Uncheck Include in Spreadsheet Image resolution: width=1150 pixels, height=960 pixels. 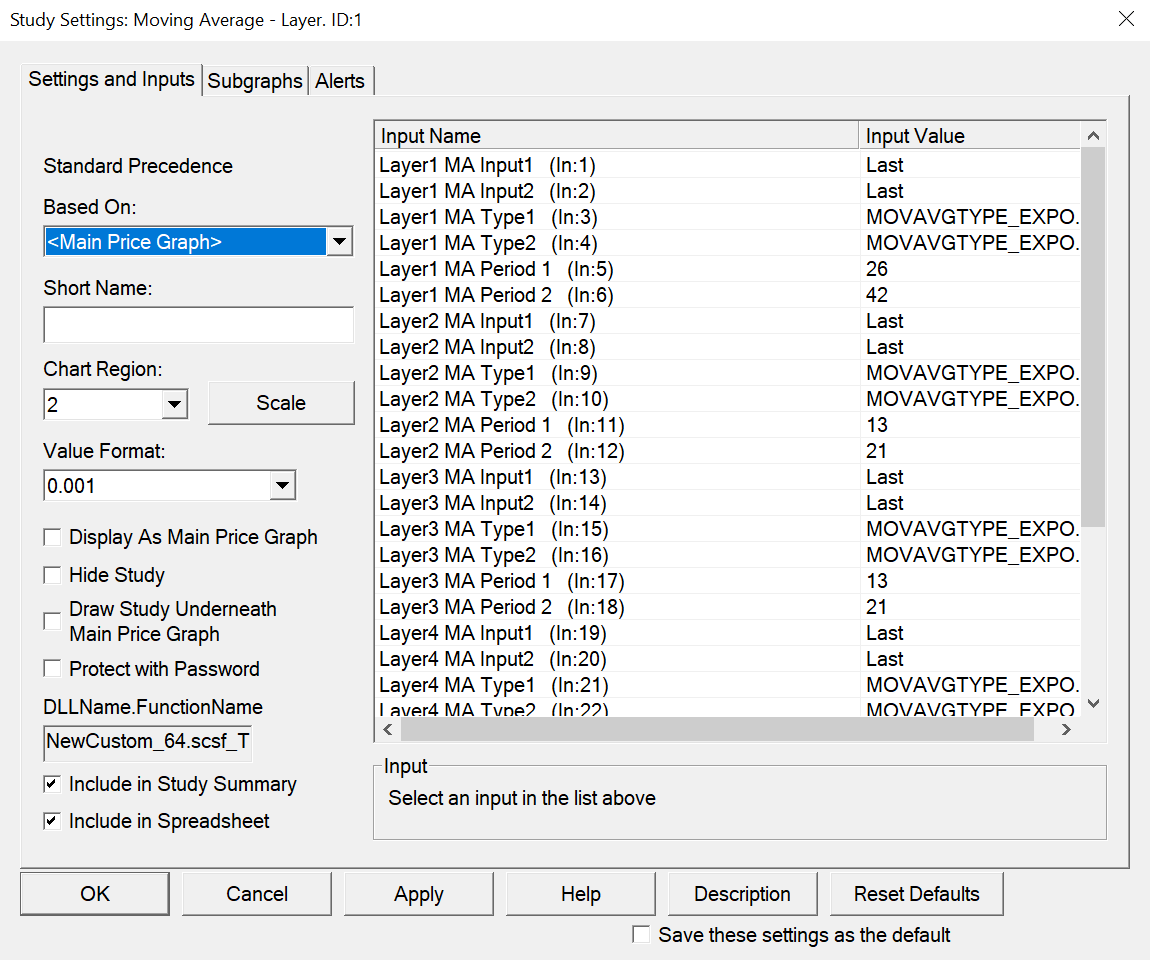tap(53, 822)
